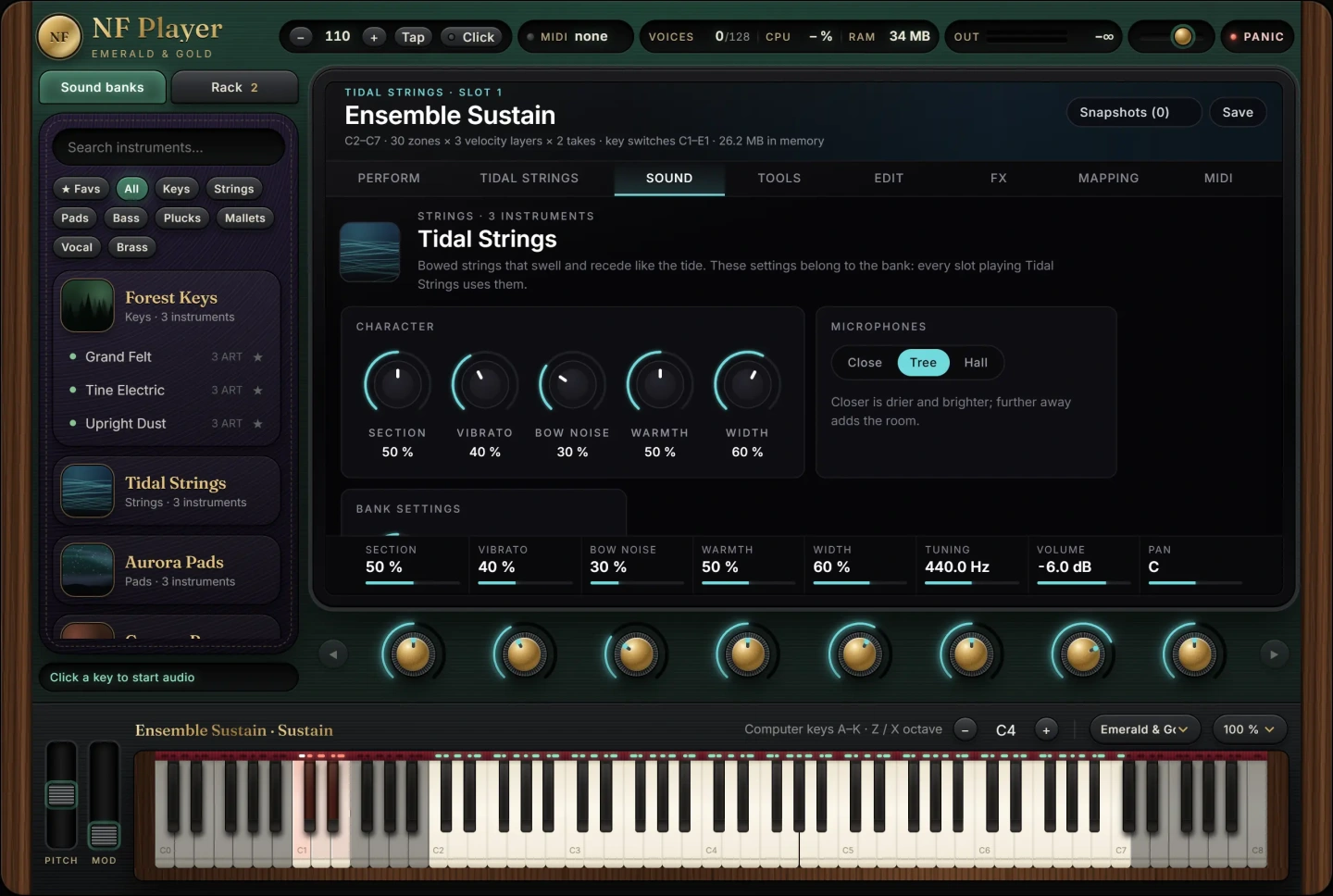Select the Hall microphone position
Image resolution: width=1333 pixels, height=896 pixels.
[x=976, y=363]
